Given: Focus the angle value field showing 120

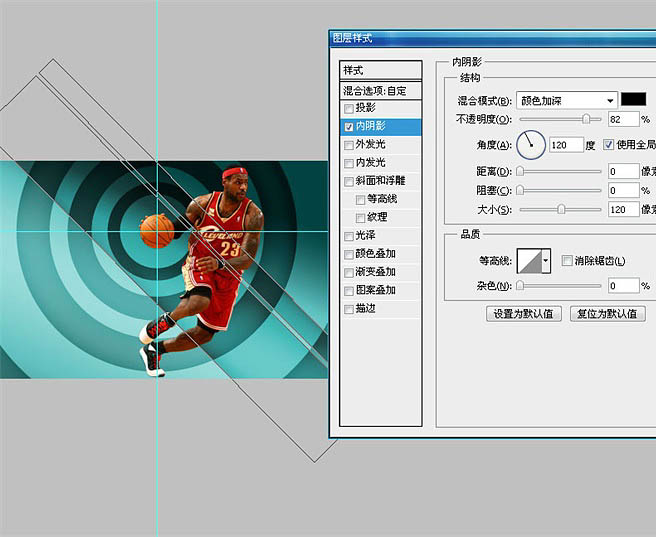Looking at the screenshot, I should (566, 145).
